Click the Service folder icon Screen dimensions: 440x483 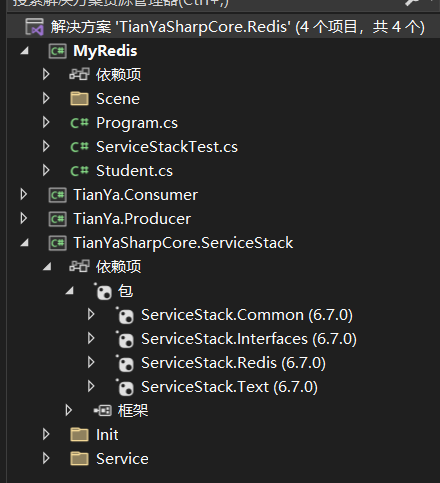(x=79, y=459)
